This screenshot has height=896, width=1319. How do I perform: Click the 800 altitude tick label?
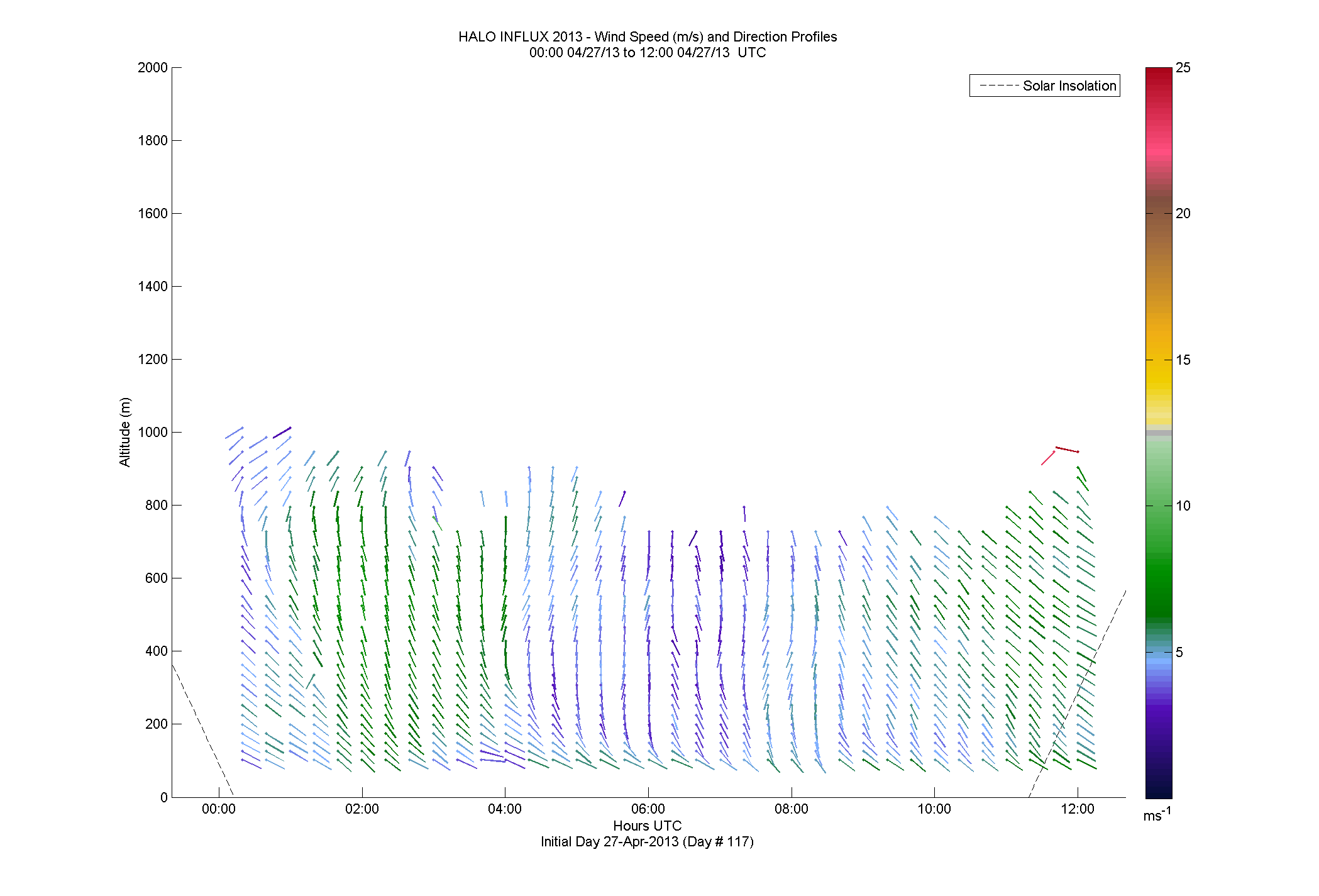coord(157,505)
